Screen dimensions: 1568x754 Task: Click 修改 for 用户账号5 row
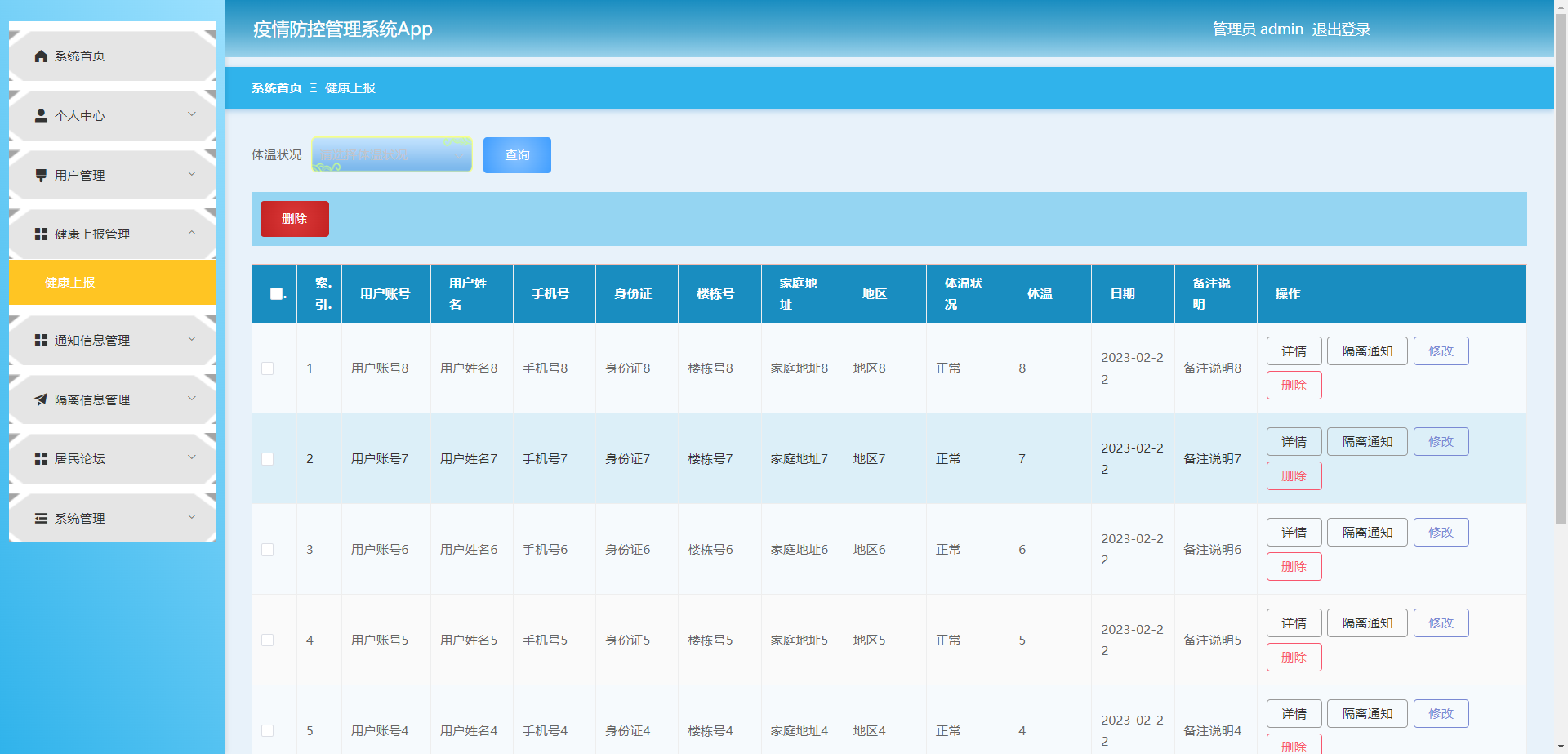[x=1441, y=623]
